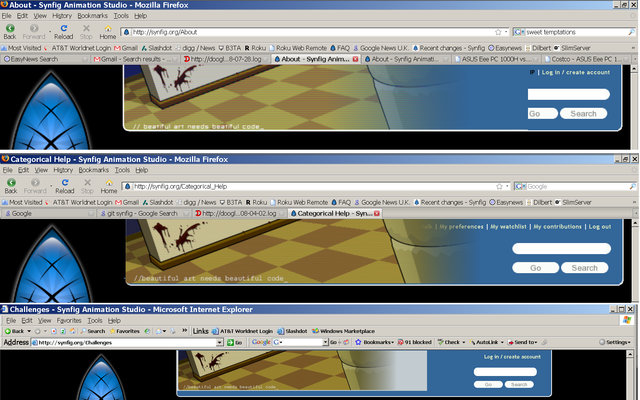This screenshot has height=400, width=640.
Task: Click magnifier icon beside 'sweet temptations' search box
Action: (631, 32)
